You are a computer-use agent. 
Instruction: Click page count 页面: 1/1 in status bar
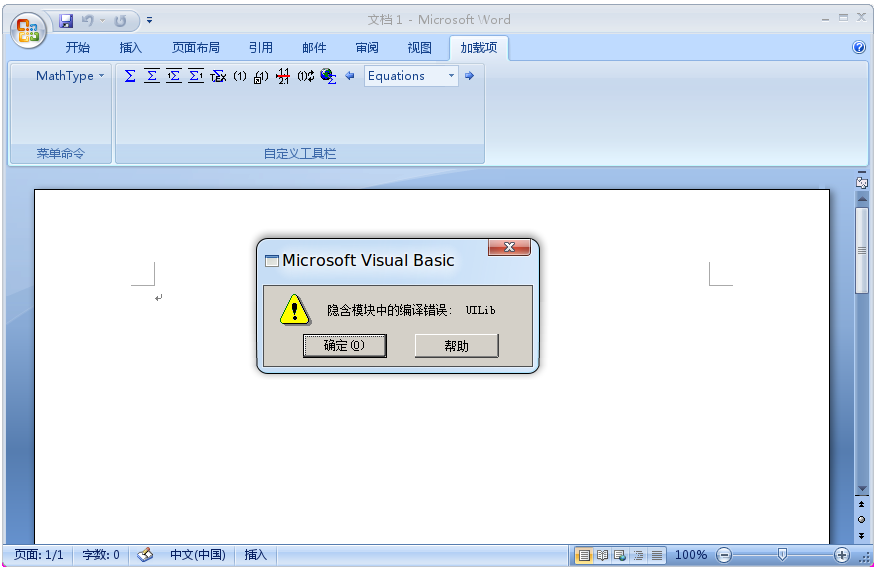39,555
